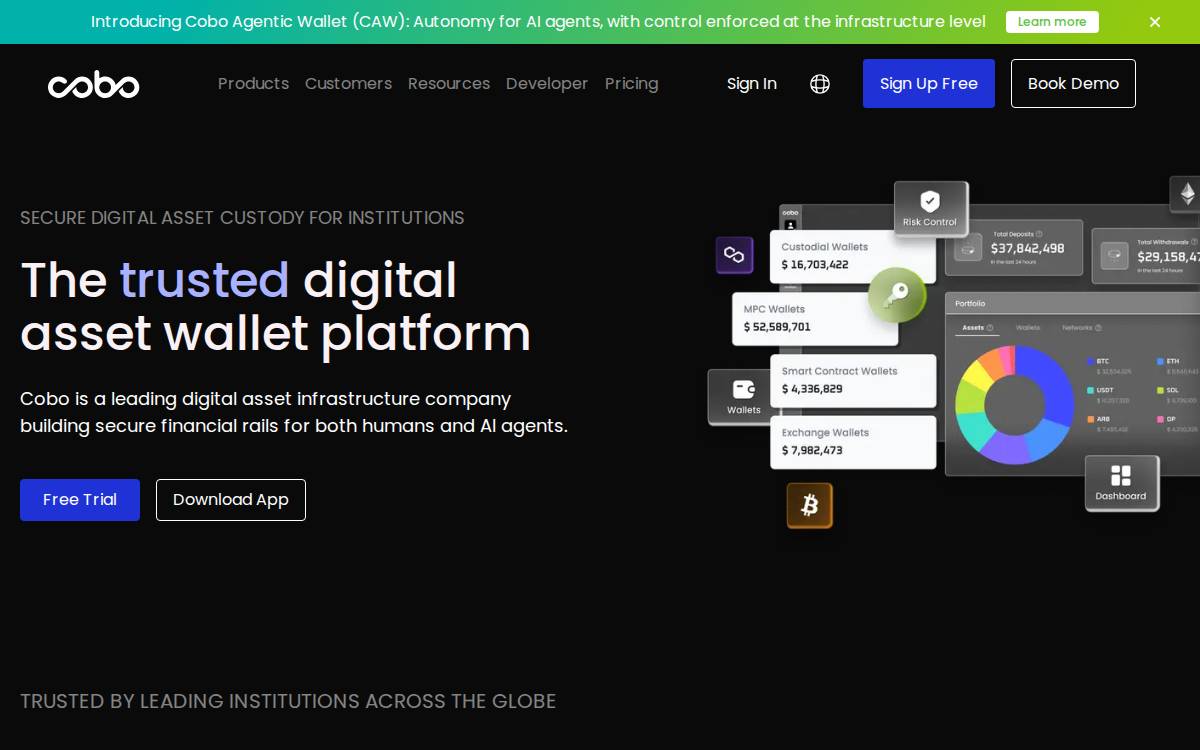Image resolution: width=1200 pixels, height=750 pixels.
Task: Click the info icon beside Networks
Action: point(1098,328)
